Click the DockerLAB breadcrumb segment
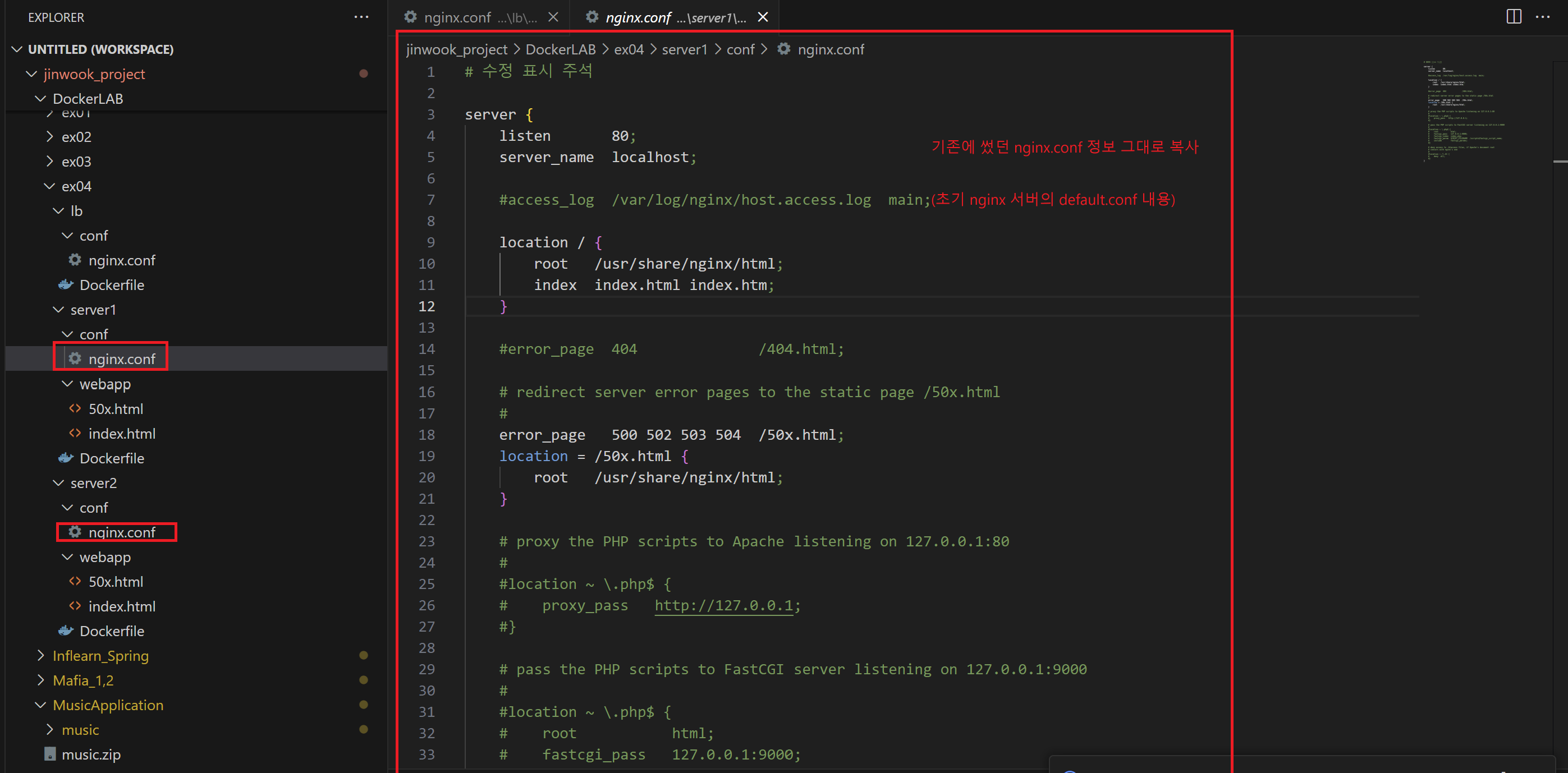Viewport: 1568px width, 773px height. pyautogui.click(x=560, y=49)
